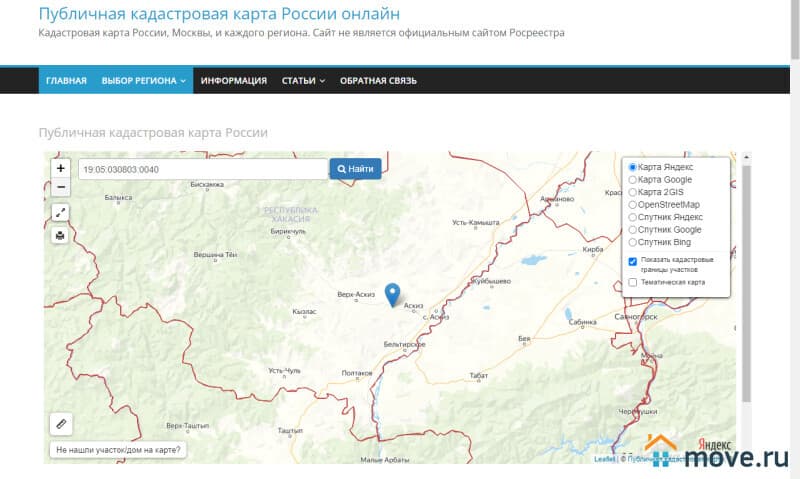Select Карта Google radio option
800x479 pixels.
click(633, 180)
